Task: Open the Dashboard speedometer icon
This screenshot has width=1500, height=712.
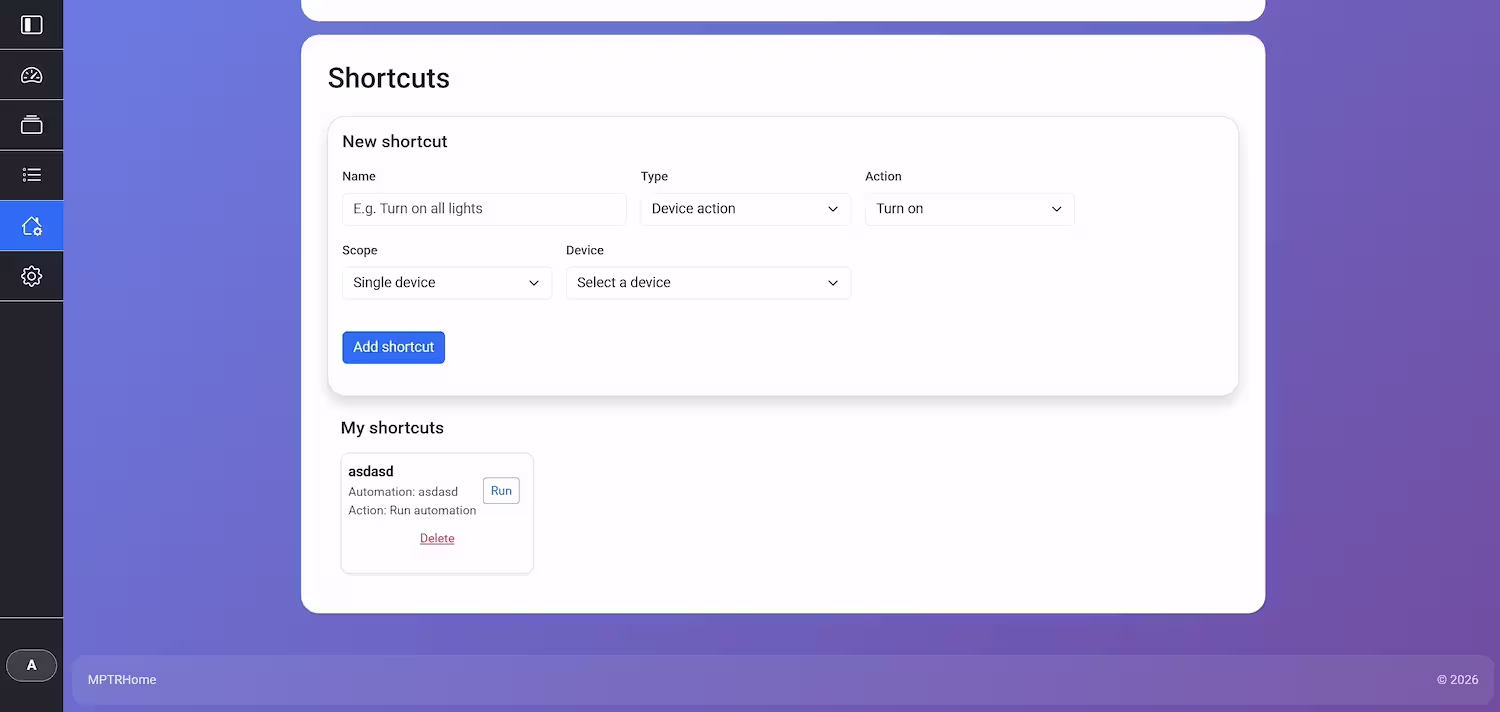Action: coord(31,74)
